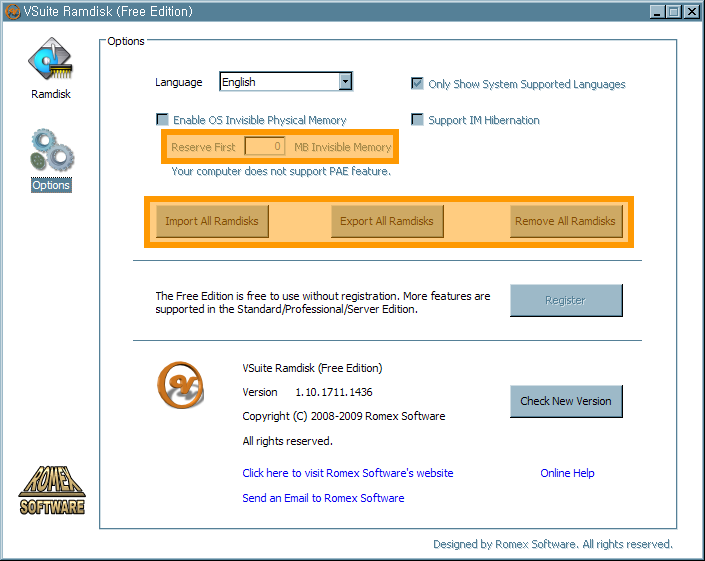
Task: Click the Ramdisk sidebar label
Action: coord(51,94)
